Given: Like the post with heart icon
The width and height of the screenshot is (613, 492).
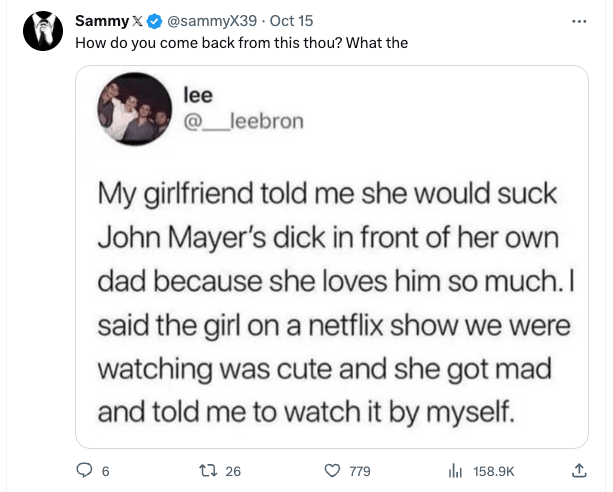Looking at the screenshot, I should (332, 470).
